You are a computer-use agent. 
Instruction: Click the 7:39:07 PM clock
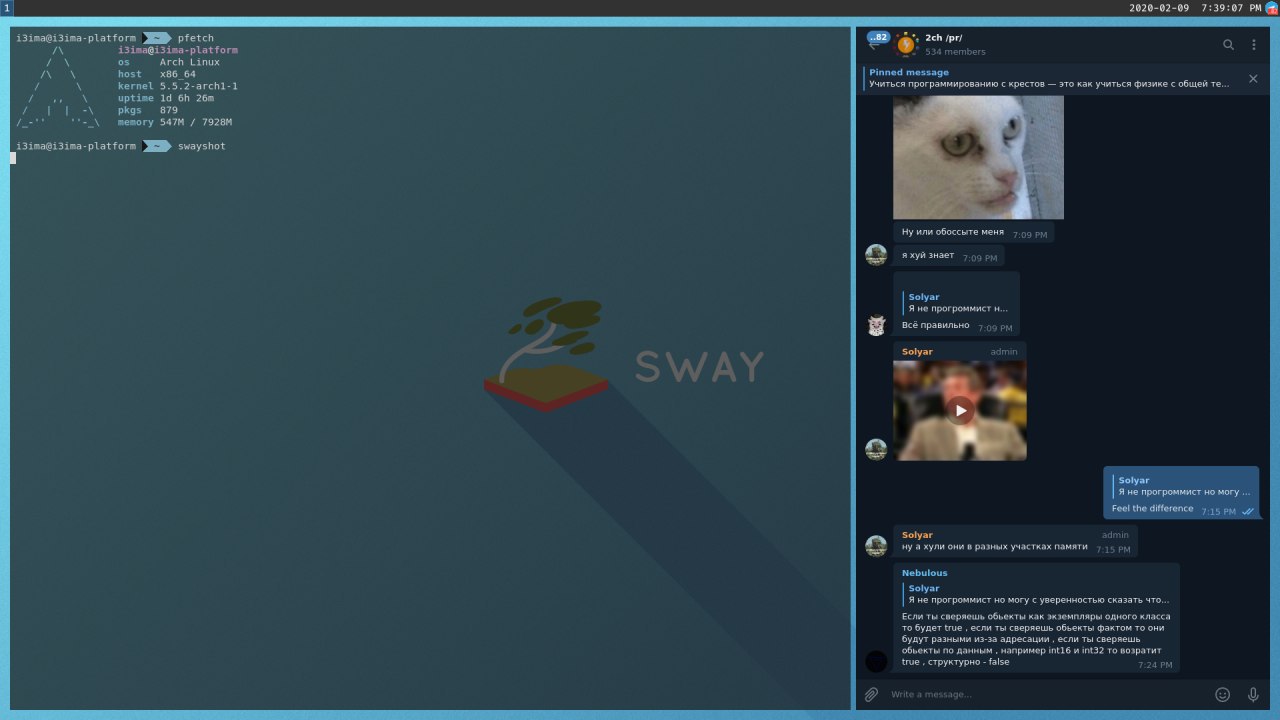pyautogui.click(x=1231, y=8)
